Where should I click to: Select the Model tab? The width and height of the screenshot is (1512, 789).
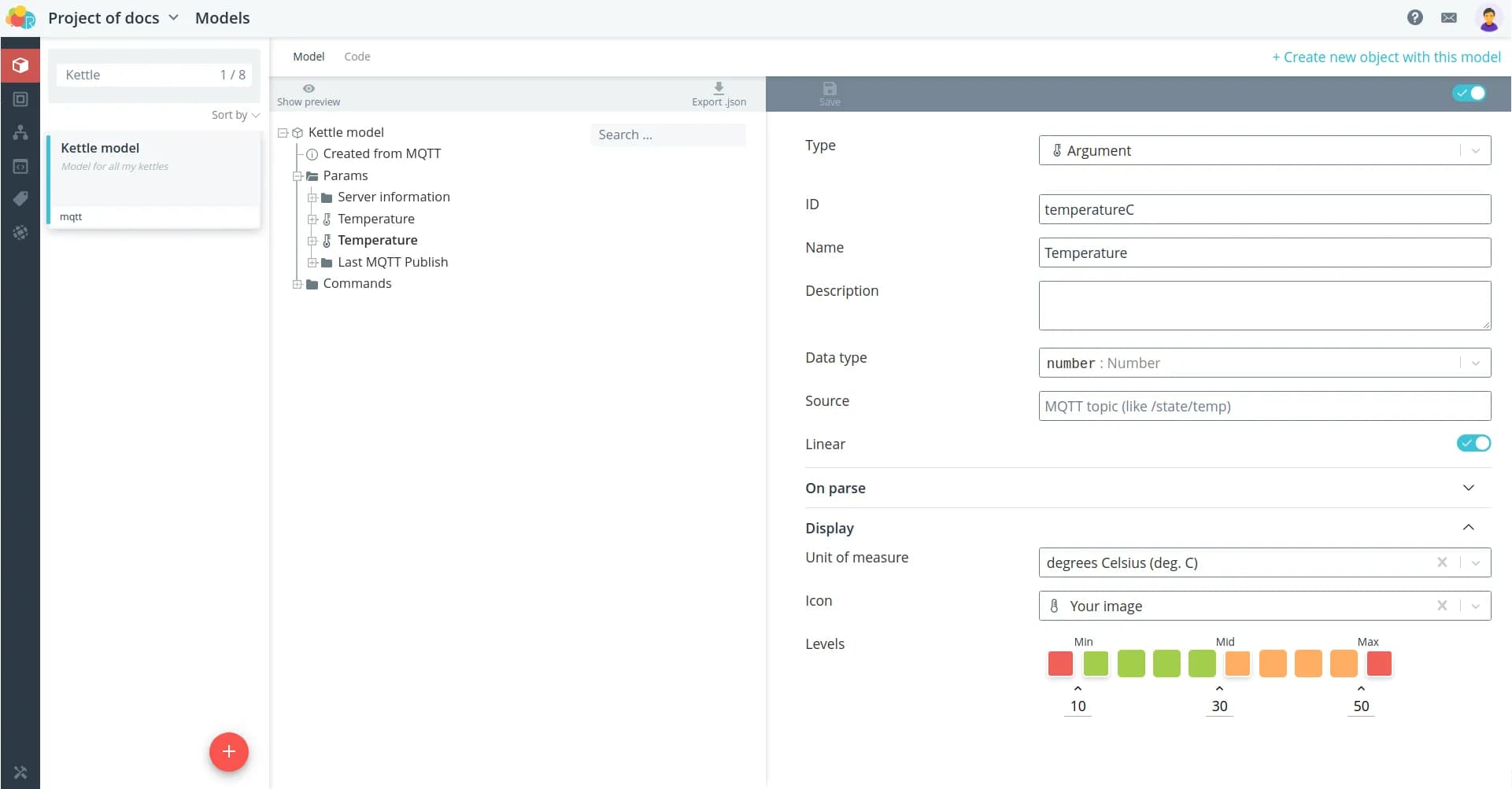click(309, 57)
